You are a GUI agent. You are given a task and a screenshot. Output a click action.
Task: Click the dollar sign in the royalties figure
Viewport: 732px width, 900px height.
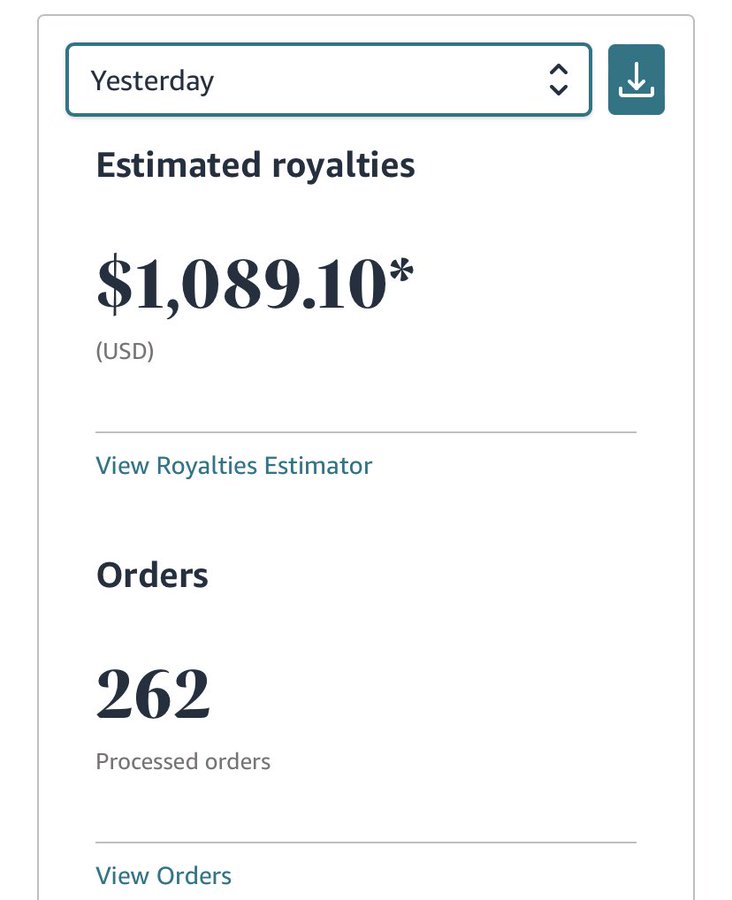[x=114, y=285]
